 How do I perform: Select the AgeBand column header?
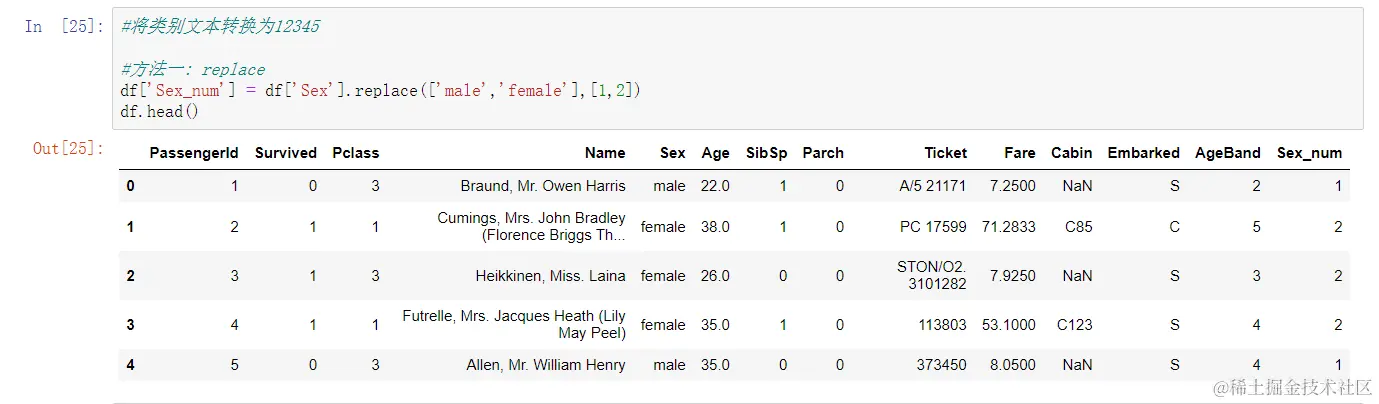click(1227, 153)
